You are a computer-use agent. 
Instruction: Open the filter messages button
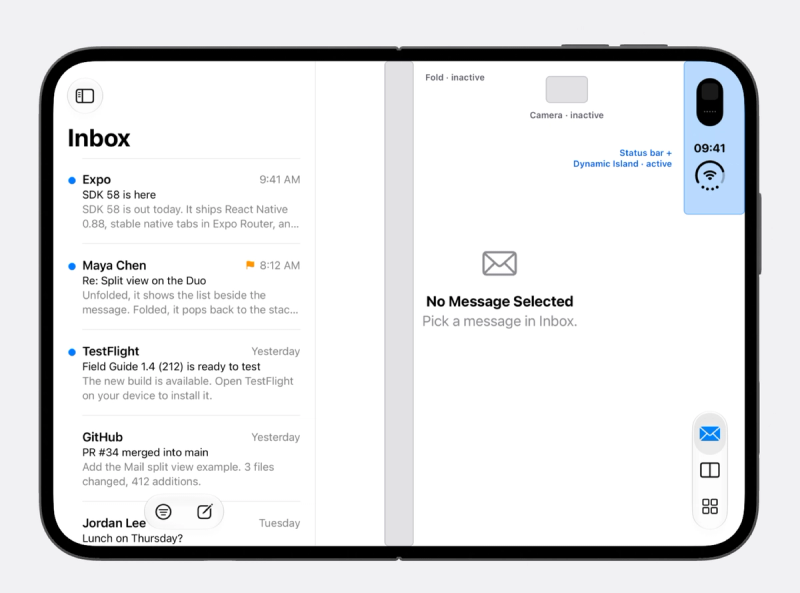163,511
